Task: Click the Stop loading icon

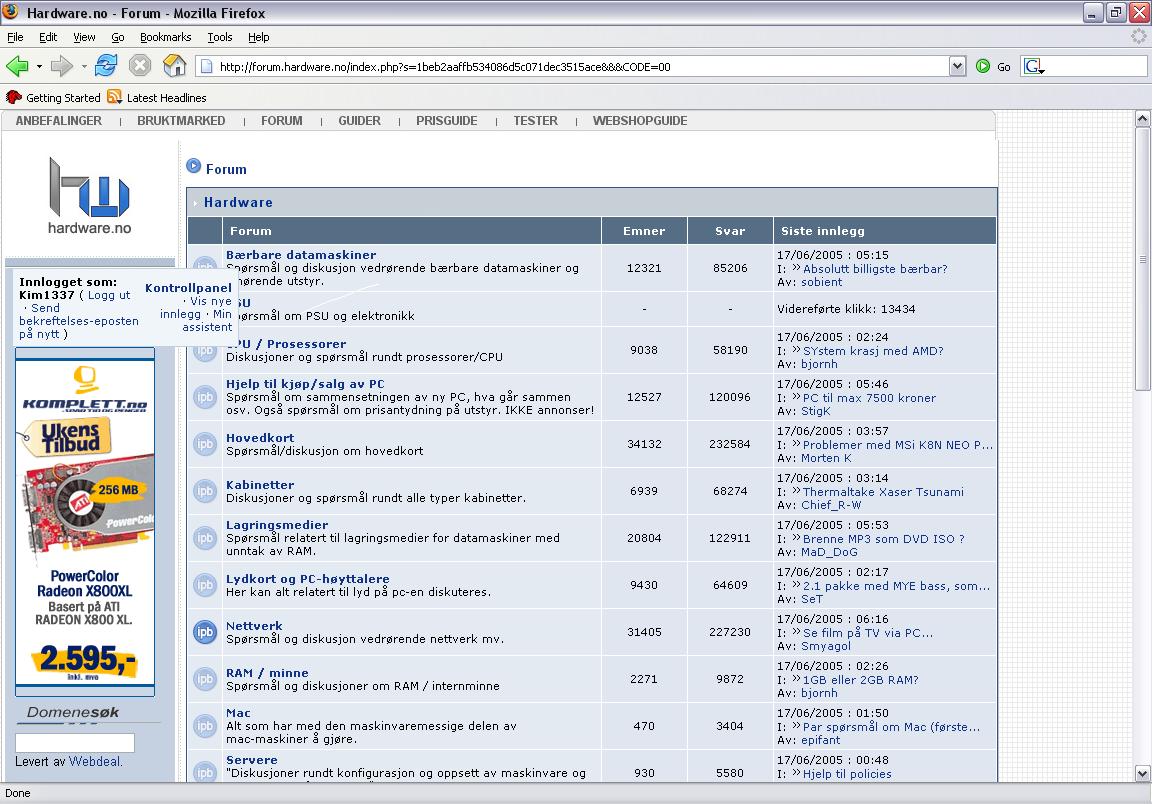Action: coord(140,66)
